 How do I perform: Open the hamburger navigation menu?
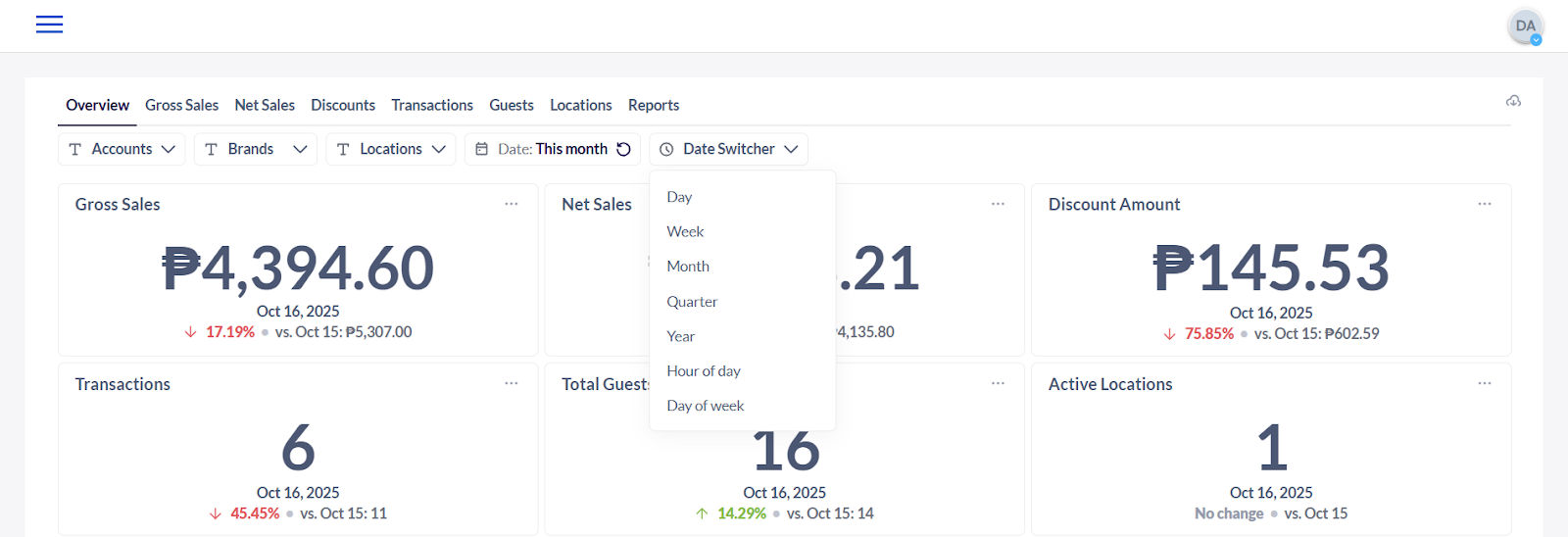[49, 24]
